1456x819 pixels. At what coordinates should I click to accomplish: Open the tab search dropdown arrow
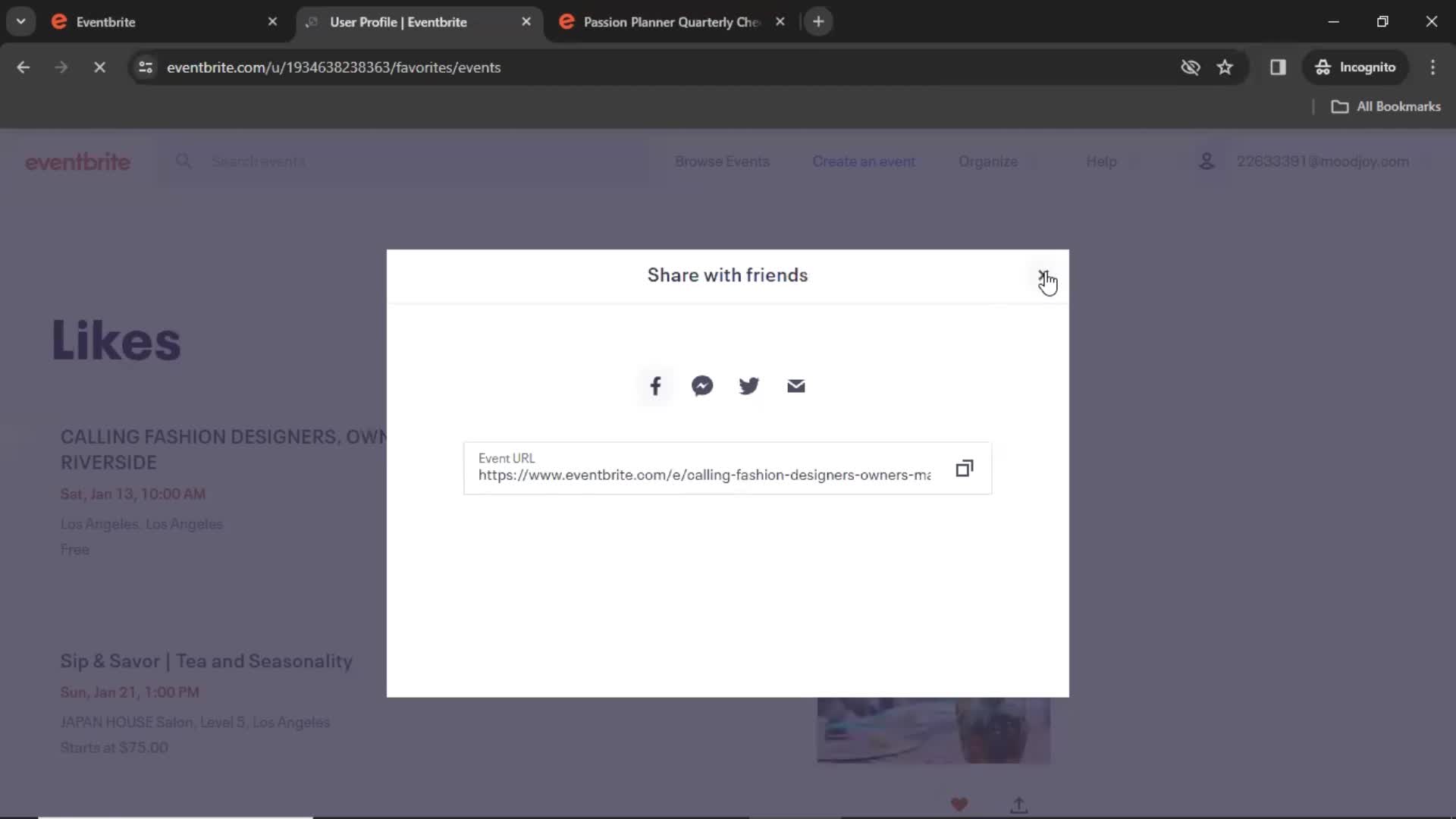21,22
